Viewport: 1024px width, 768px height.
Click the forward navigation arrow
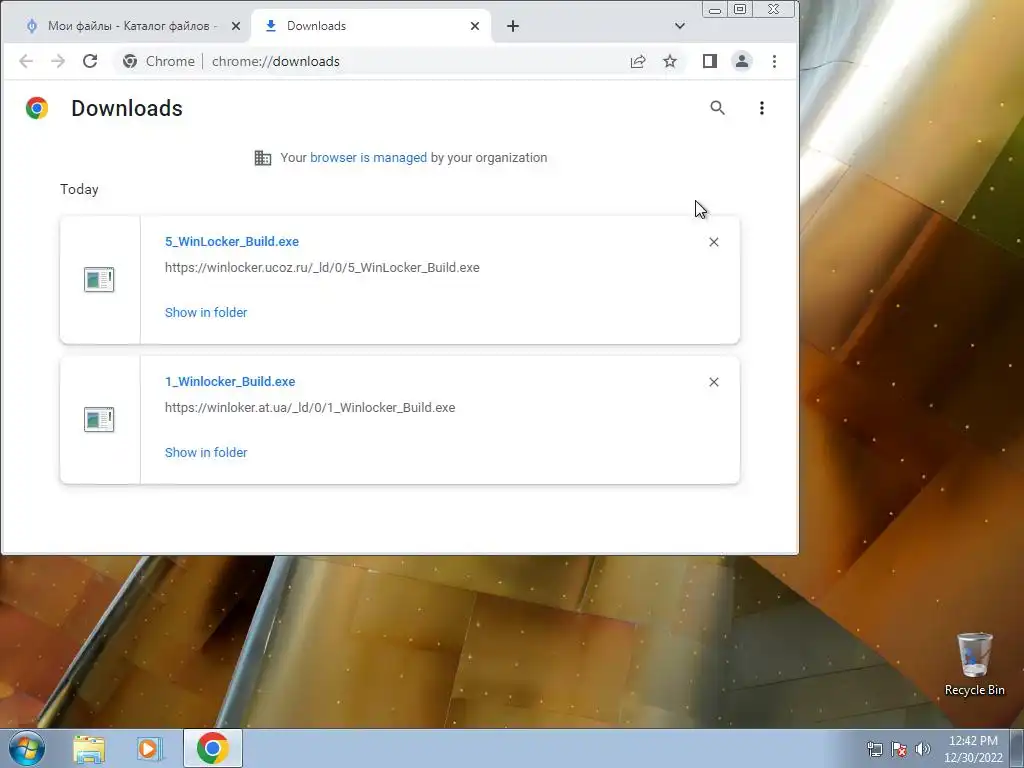point(58,61)
